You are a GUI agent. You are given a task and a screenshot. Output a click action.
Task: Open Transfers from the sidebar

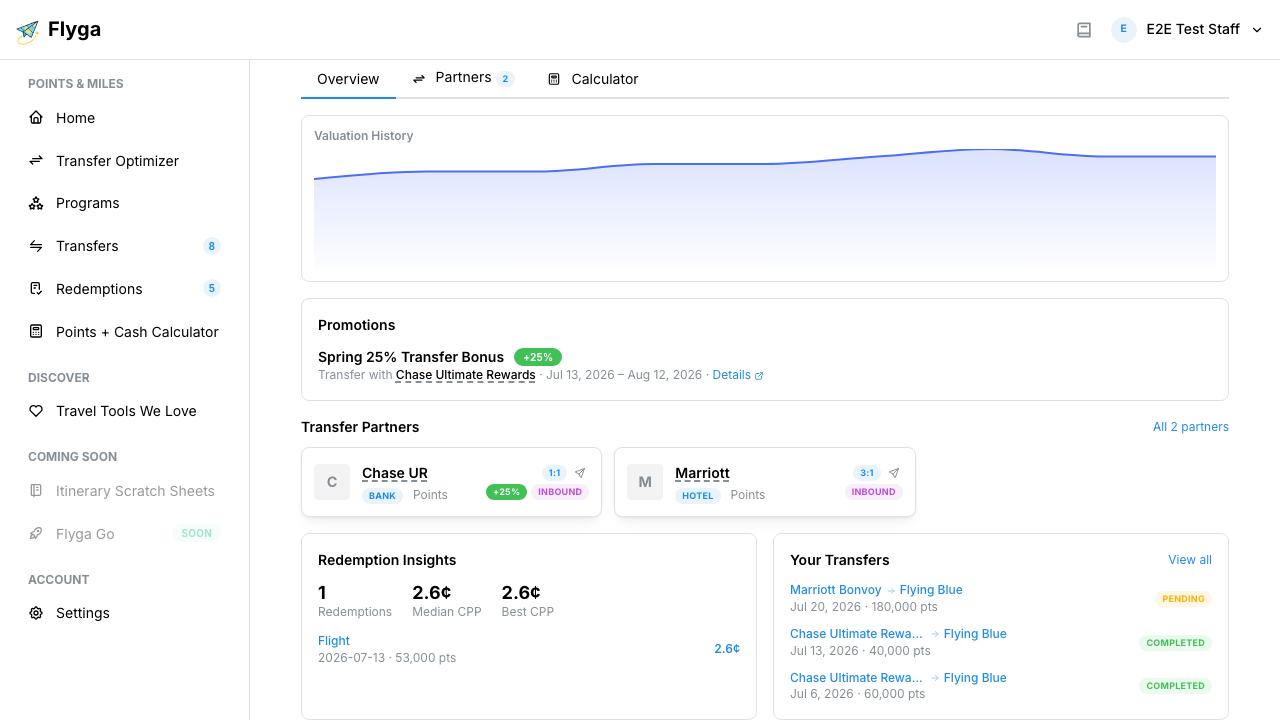[x=124, y=246]
